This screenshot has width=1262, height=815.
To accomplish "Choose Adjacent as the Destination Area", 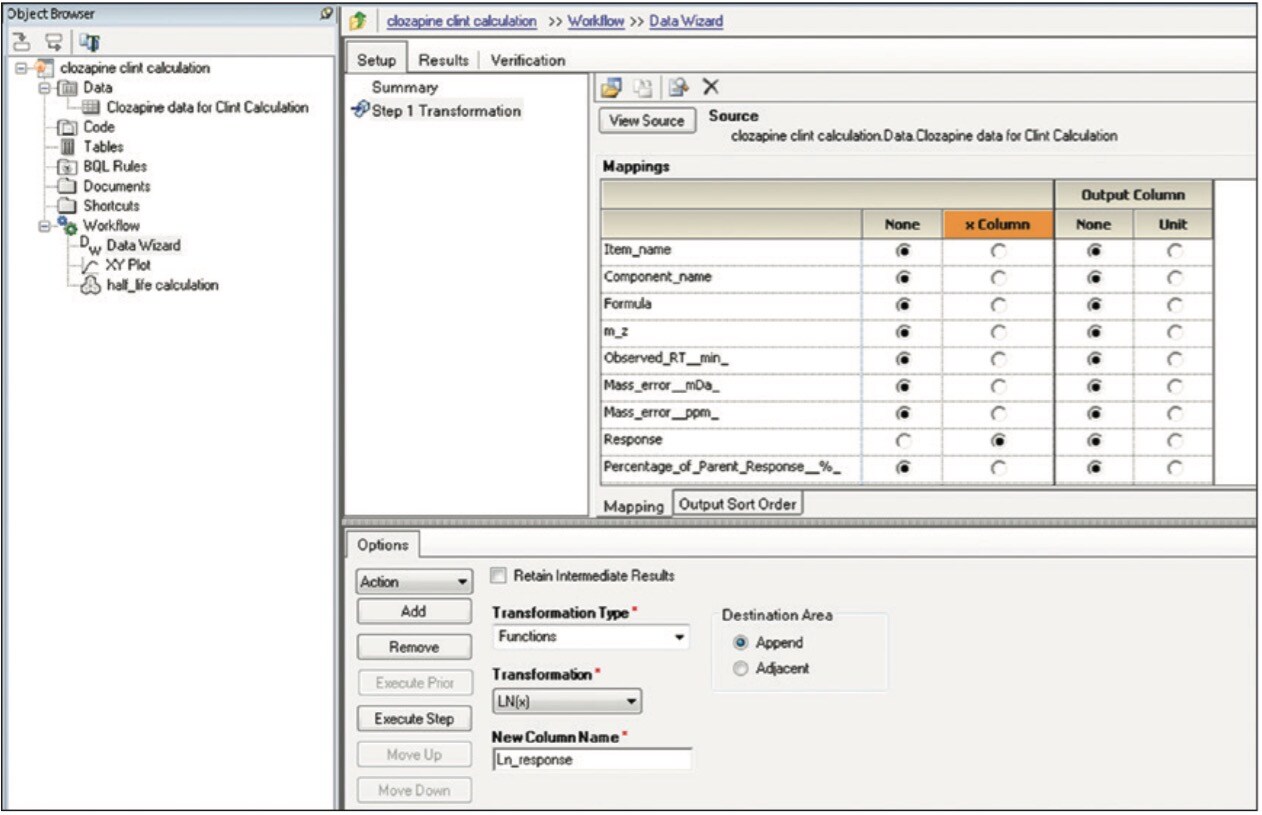I will (740, 668).
